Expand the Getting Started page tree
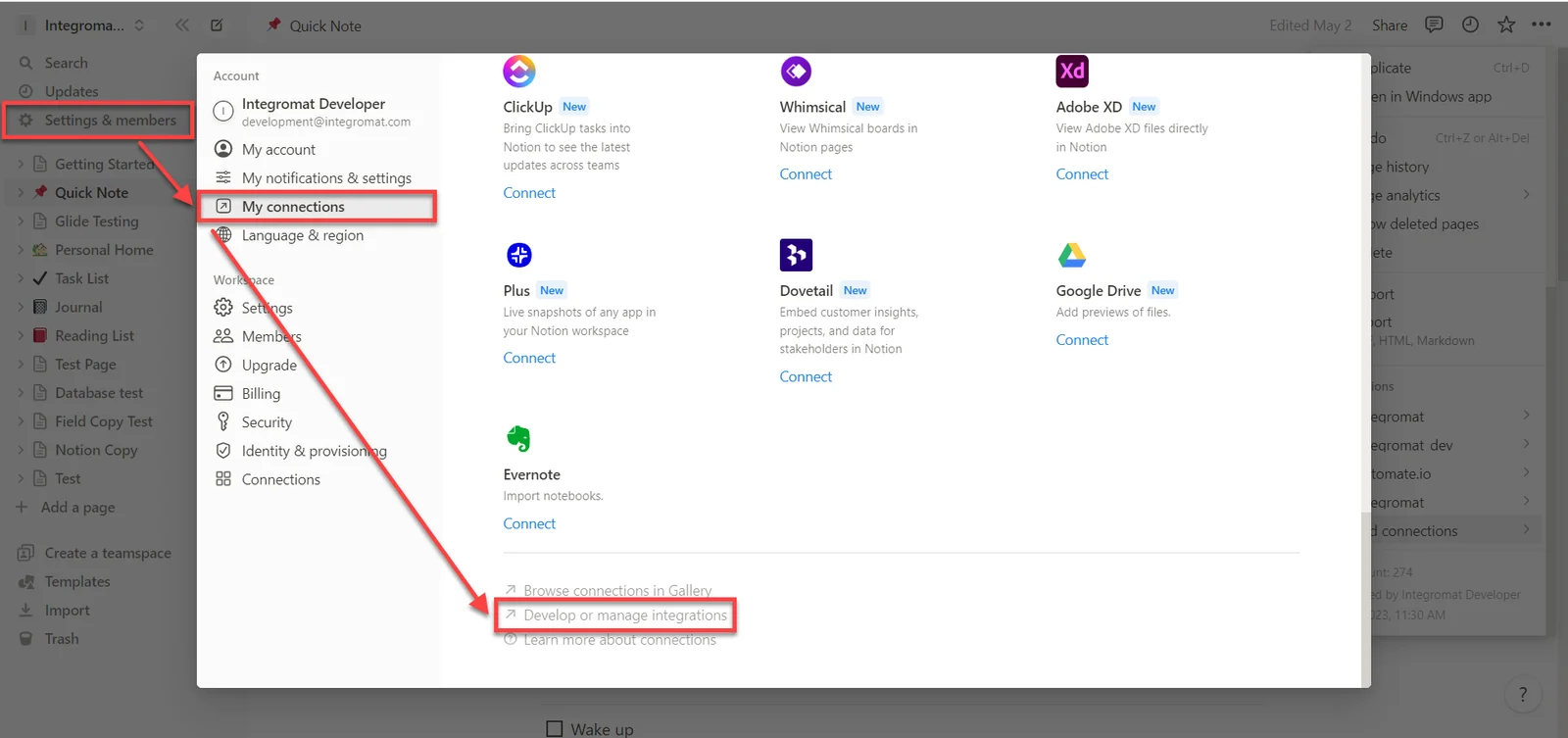Screen dimensions: 1568x738 pos(21,165)
